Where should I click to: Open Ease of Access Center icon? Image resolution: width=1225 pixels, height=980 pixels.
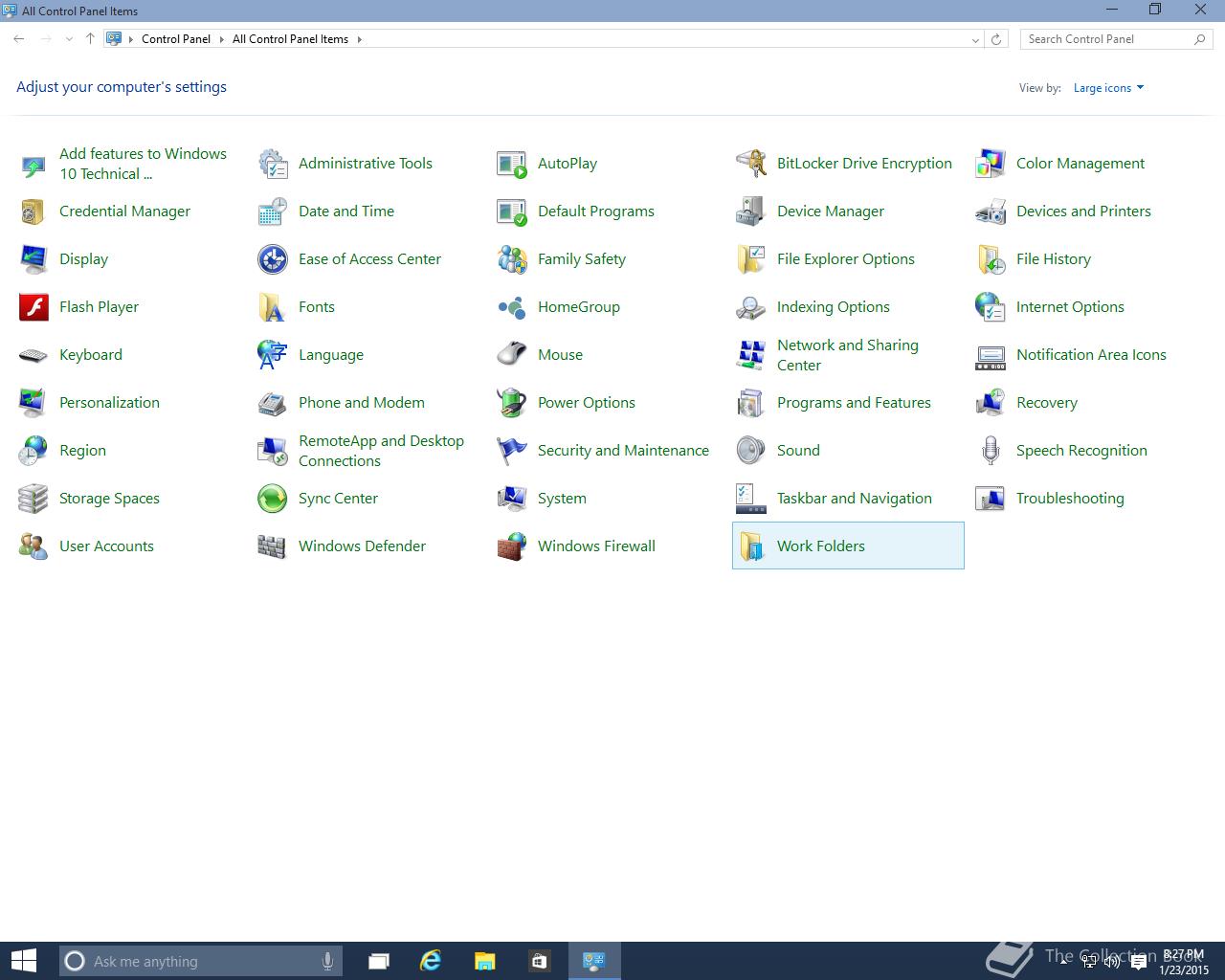[273, 259]
